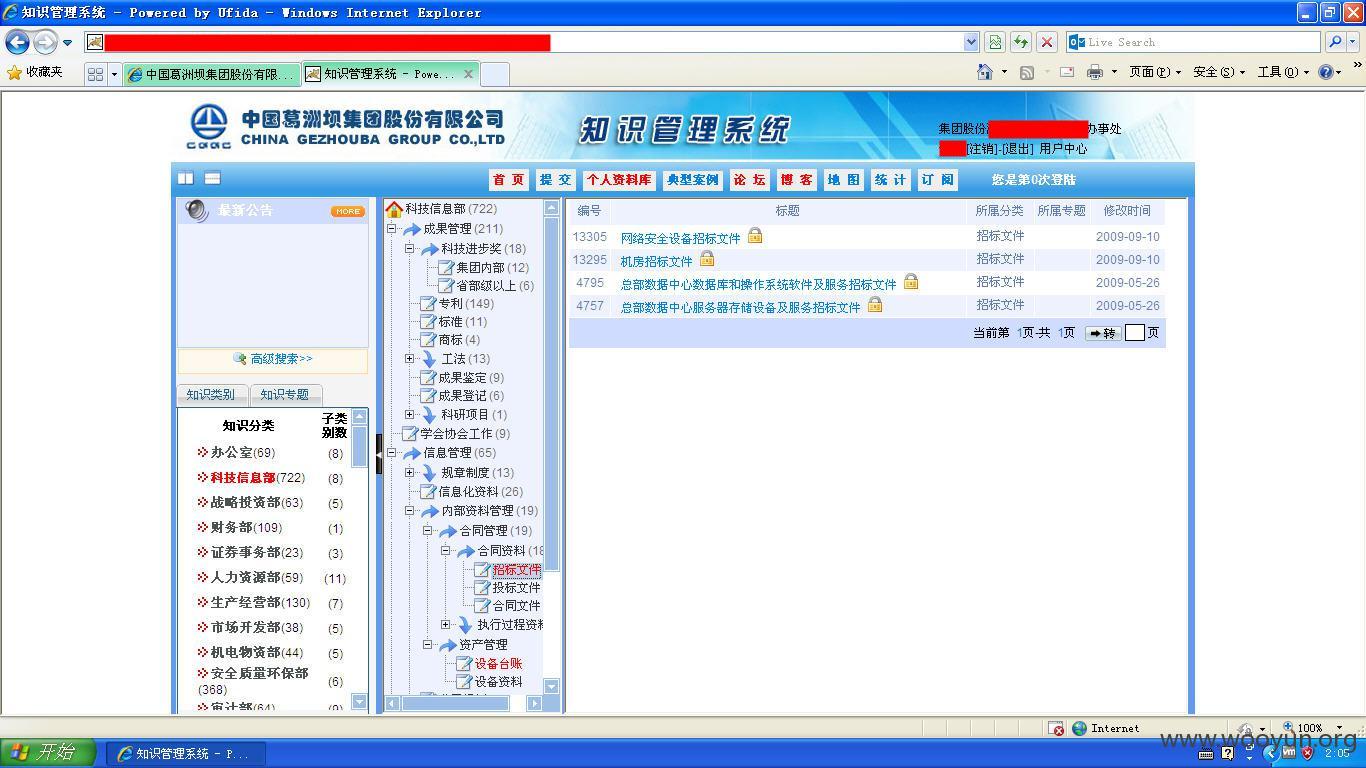Click the speaker icon by 最新公告
Viewport: 1366px width, 768px height.
197,210
